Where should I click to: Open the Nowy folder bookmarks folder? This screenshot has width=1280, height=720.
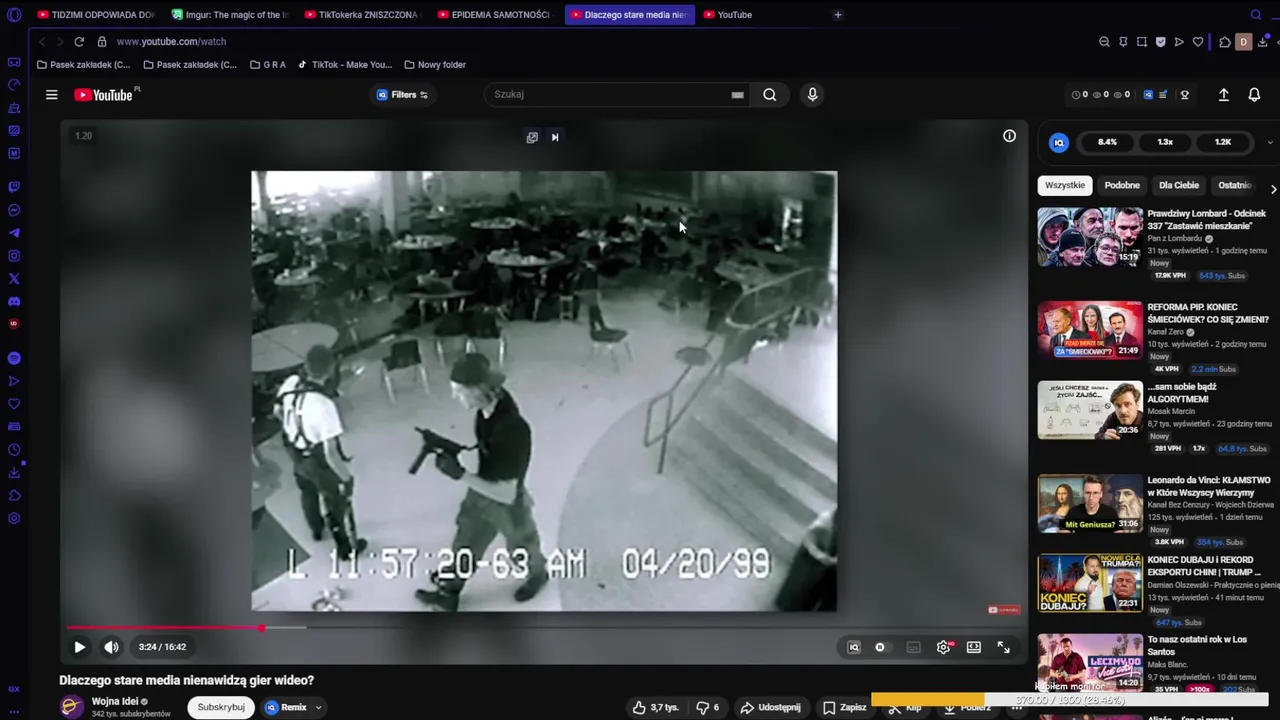pos(435,65)
